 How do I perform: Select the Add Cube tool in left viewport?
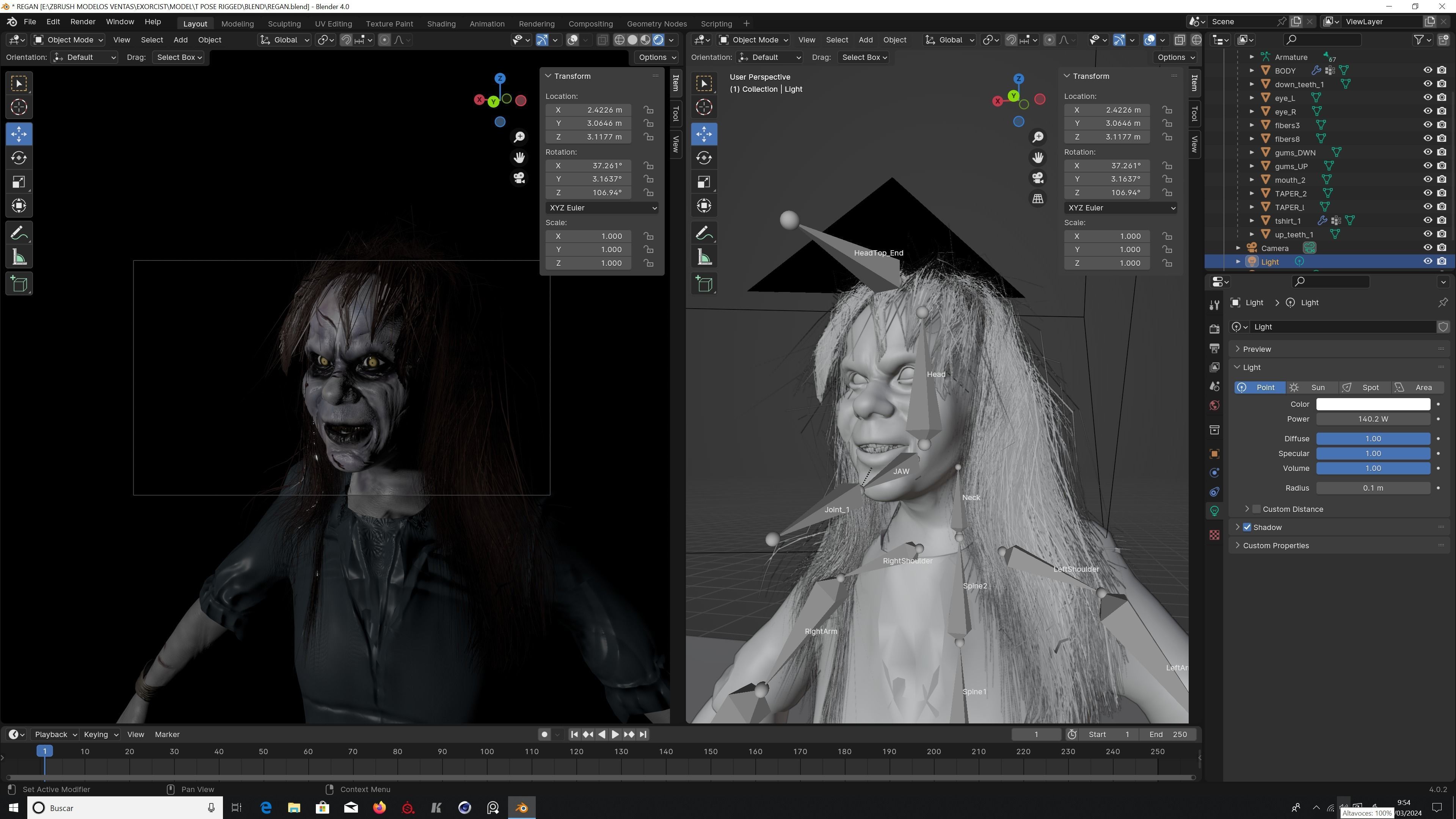[x=19, y=284]
